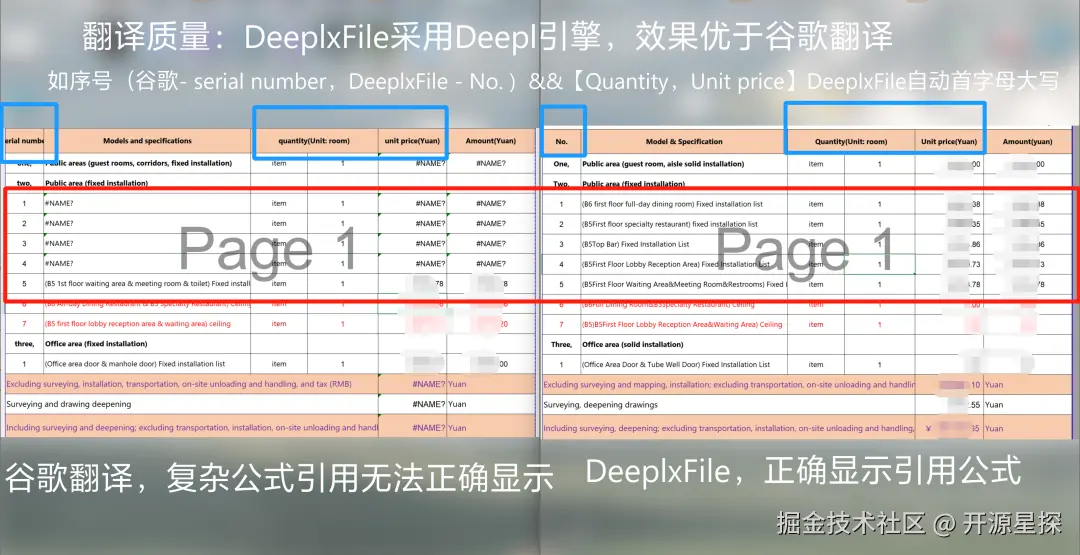Click '(B5 1st floor waiting area & meeting room & toilet)' cell

147,284
